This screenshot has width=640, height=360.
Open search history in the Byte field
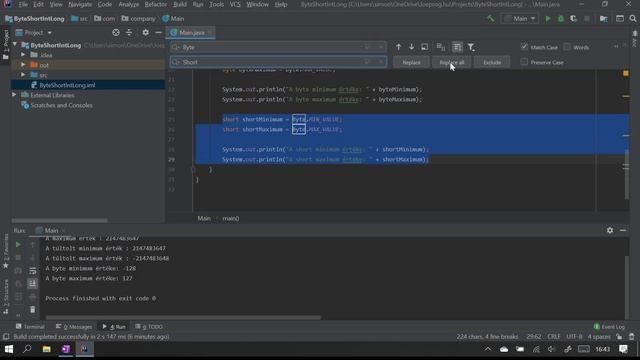(x=176, y=47)
